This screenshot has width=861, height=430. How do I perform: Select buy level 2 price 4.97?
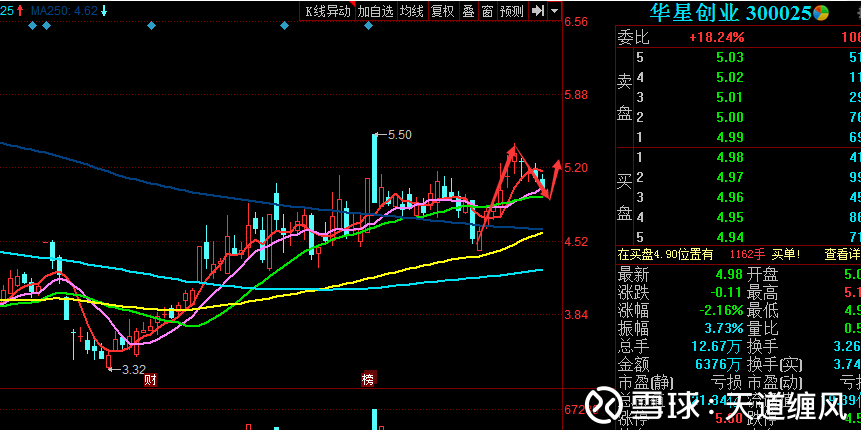(730, 177)
